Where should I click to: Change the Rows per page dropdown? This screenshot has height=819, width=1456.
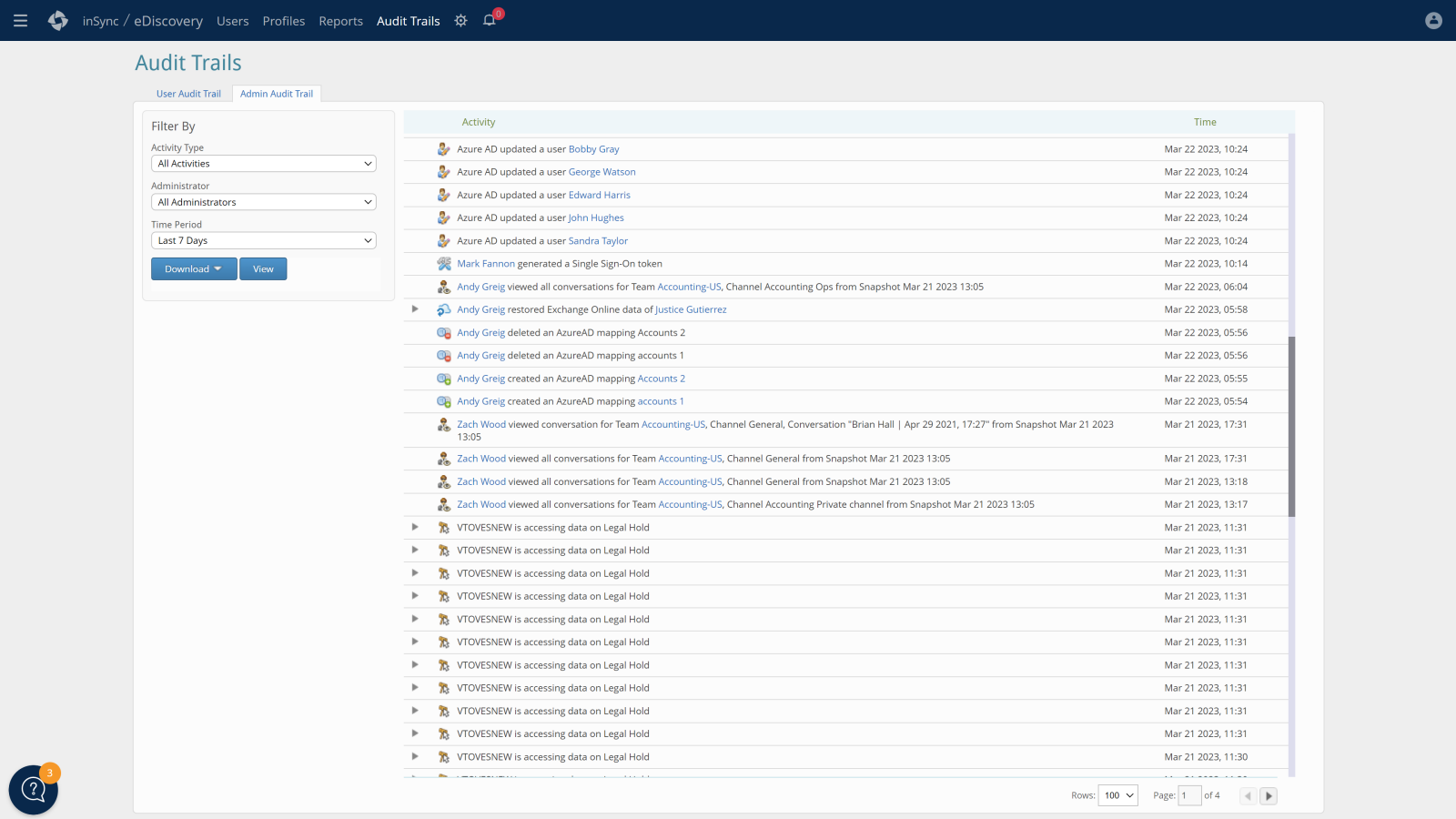pyautogui.click(x=1117, y=795)
